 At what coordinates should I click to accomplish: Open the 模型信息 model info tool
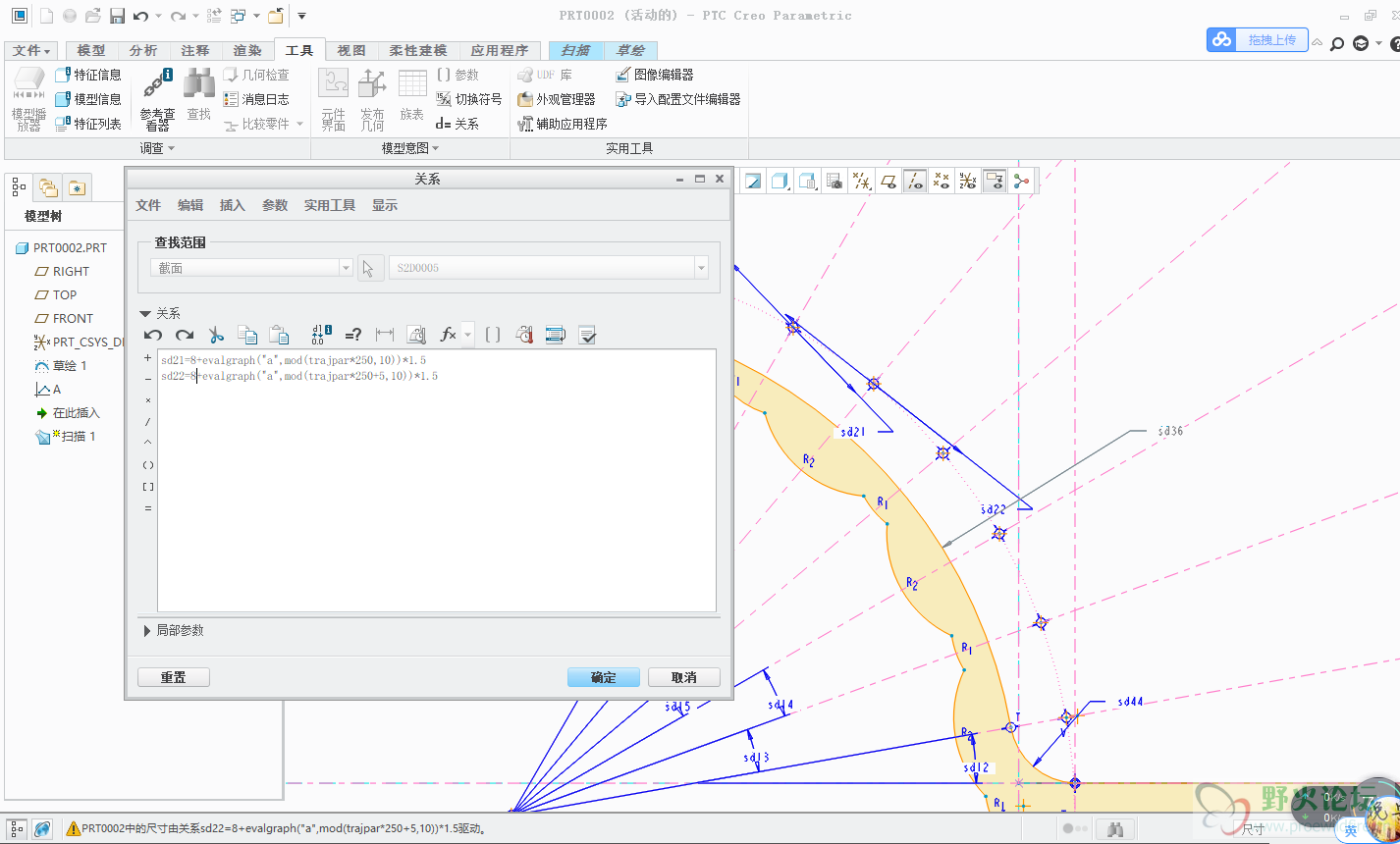coord(88,99)
